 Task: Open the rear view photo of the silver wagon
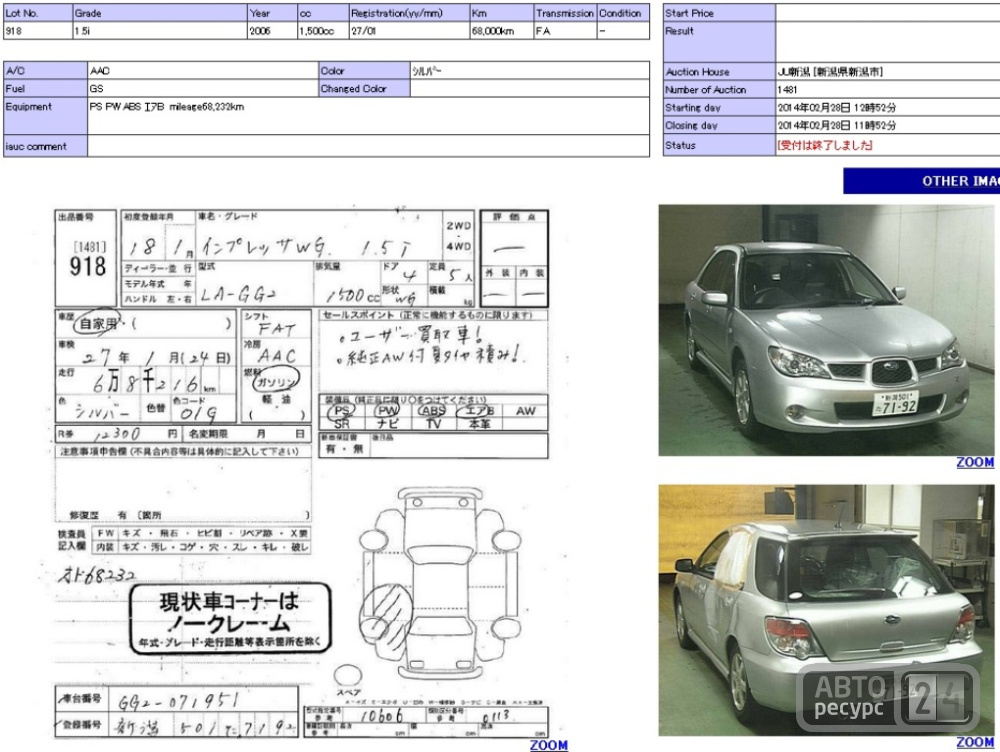click(827, 610)
